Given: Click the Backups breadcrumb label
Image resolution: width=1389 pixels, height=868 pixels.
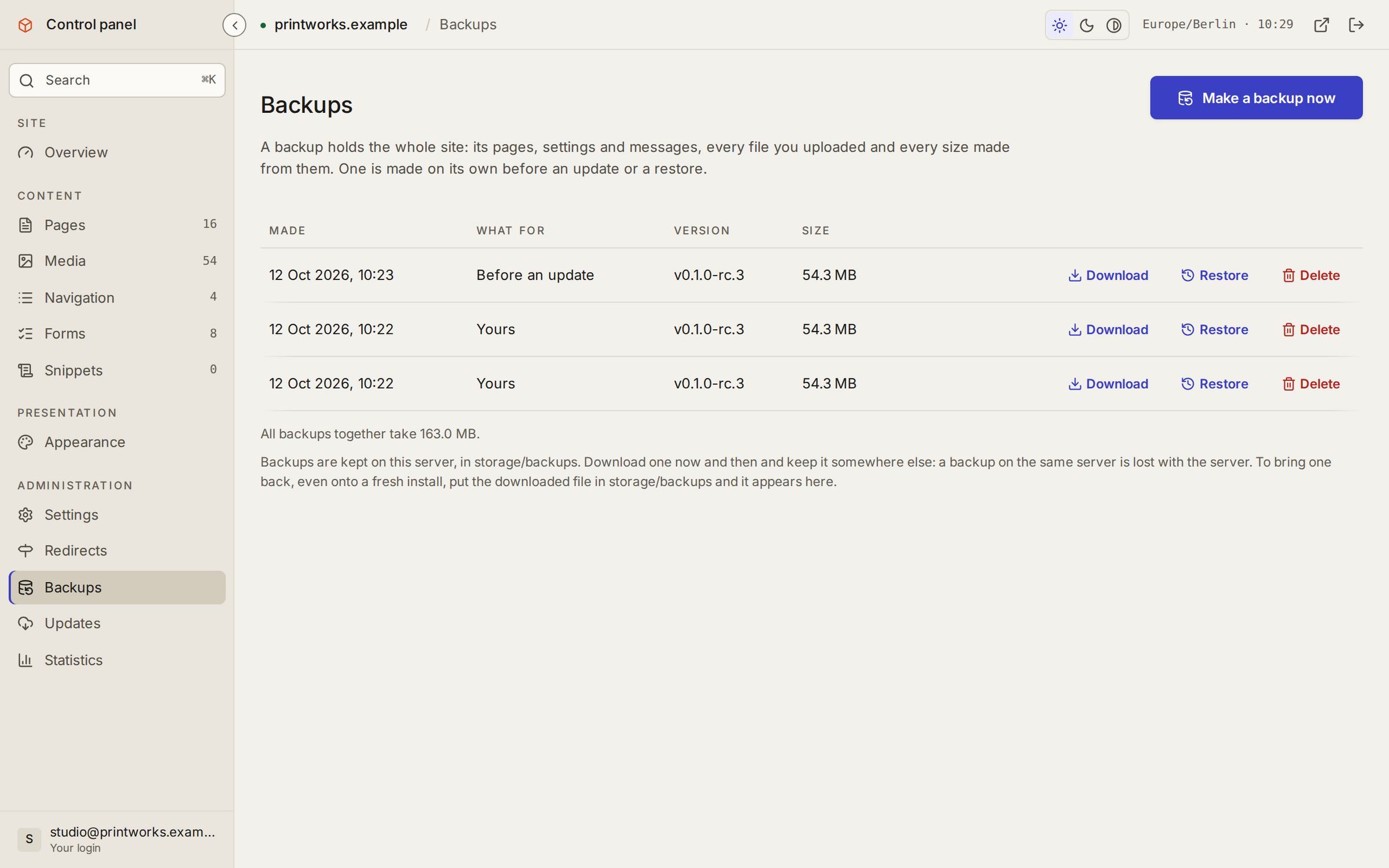Looking at the screenshot, I should click(x=468, y=24).
